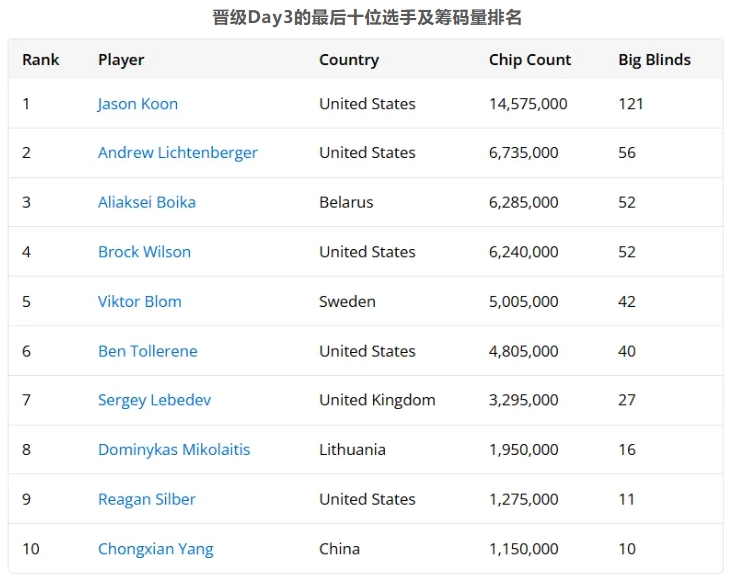Click the United Kingdom country cell
This screenshot has height=585, width=734.
tap(377, 400)
